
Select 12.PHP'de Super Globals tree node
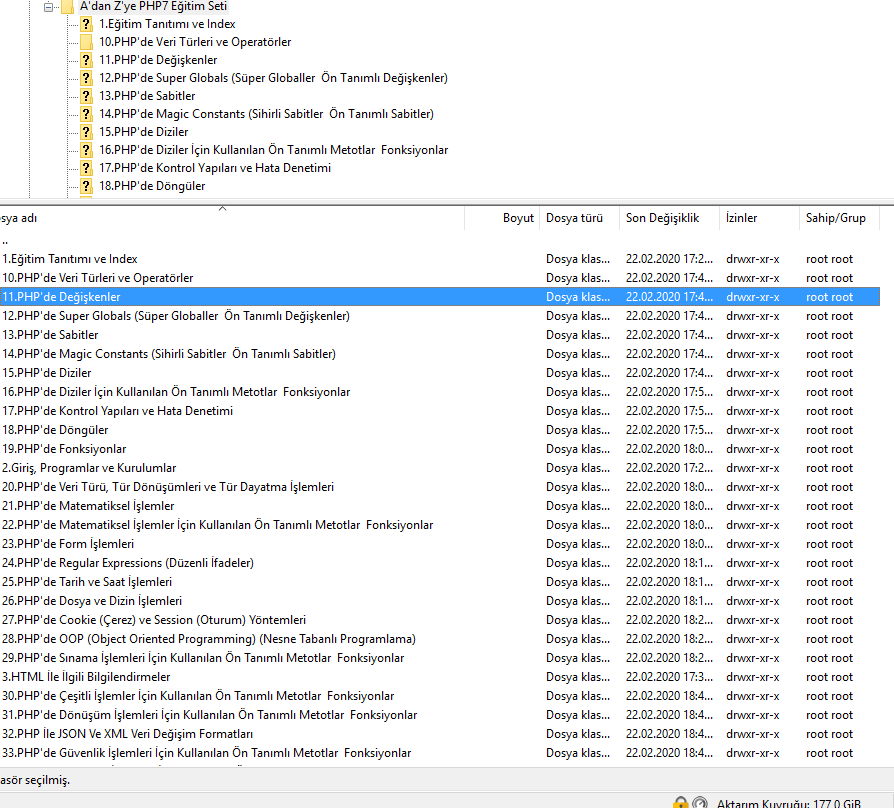273,78
